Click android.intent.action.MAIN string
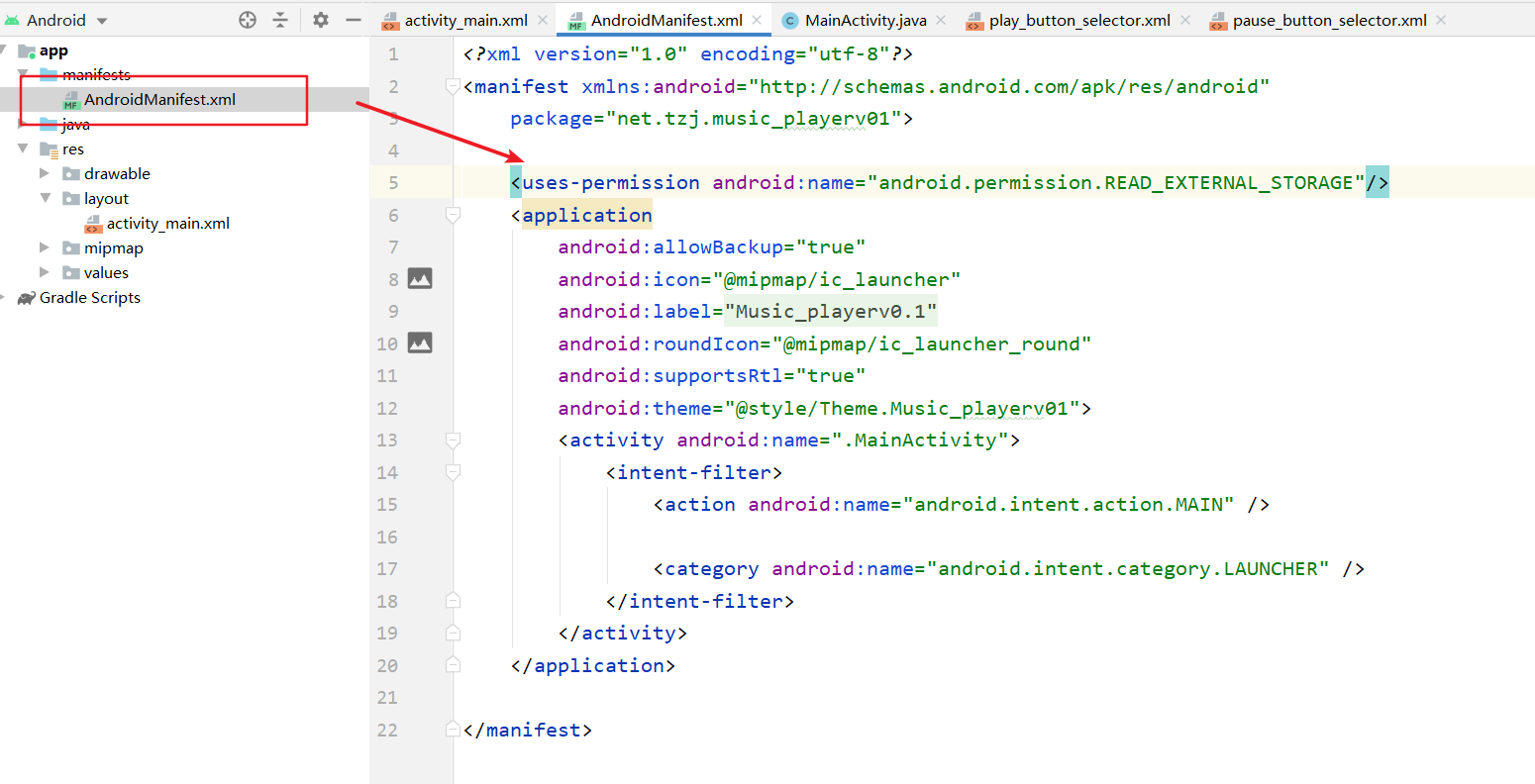The image size is (1535, 784). pyautogui.click(x=1069, y=505)
